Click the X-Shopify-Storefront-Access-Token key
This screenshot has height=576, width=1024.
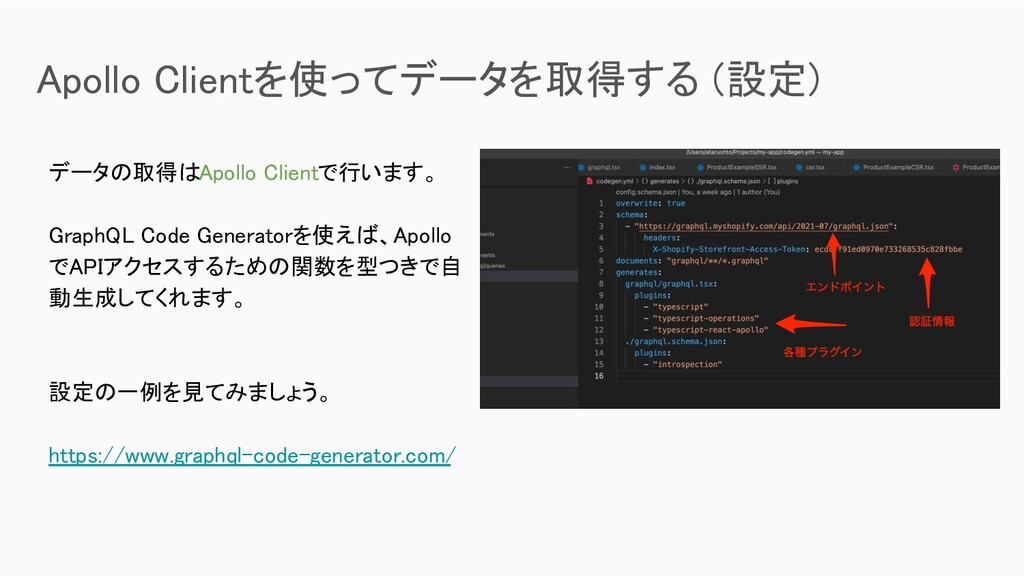(x=731, y=249)
